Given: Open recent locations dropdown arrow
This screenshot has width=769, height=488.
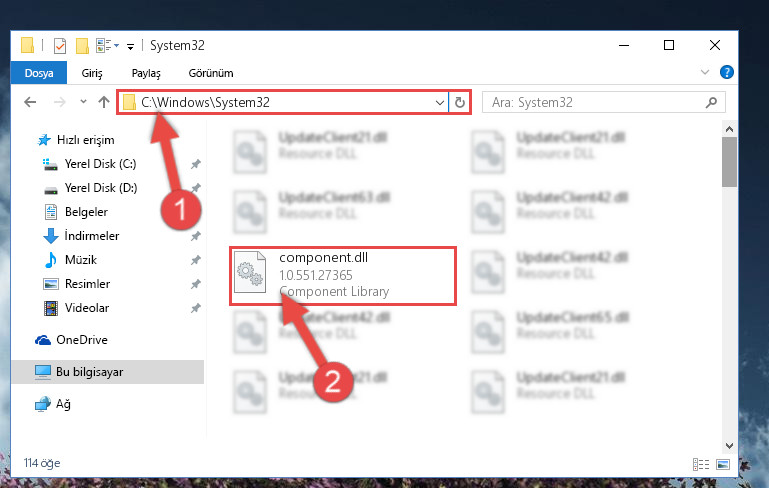Looking at the screenshot, I should click(x=83, y=102).
